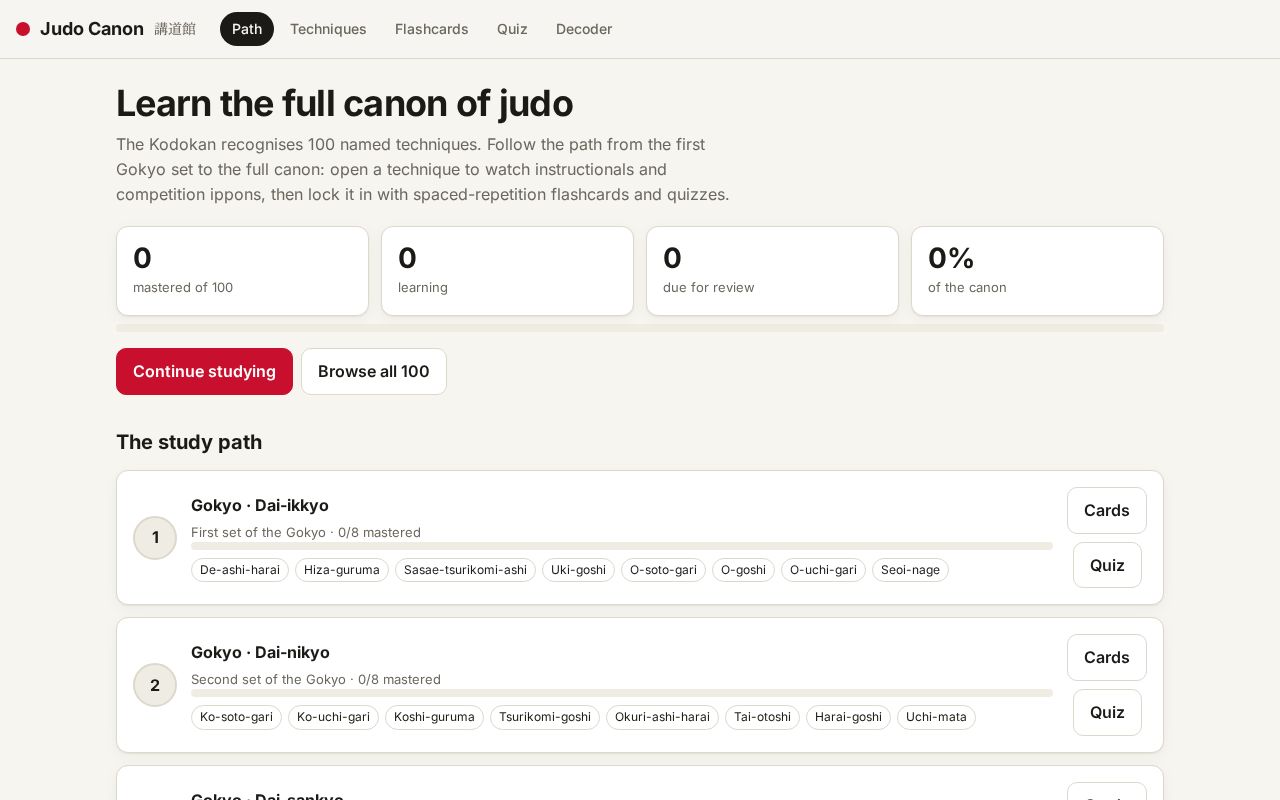1280x800 pixels.
Task: Start Quiz for Gokyo Dai-ikkyo
Action: [1107, 565]
